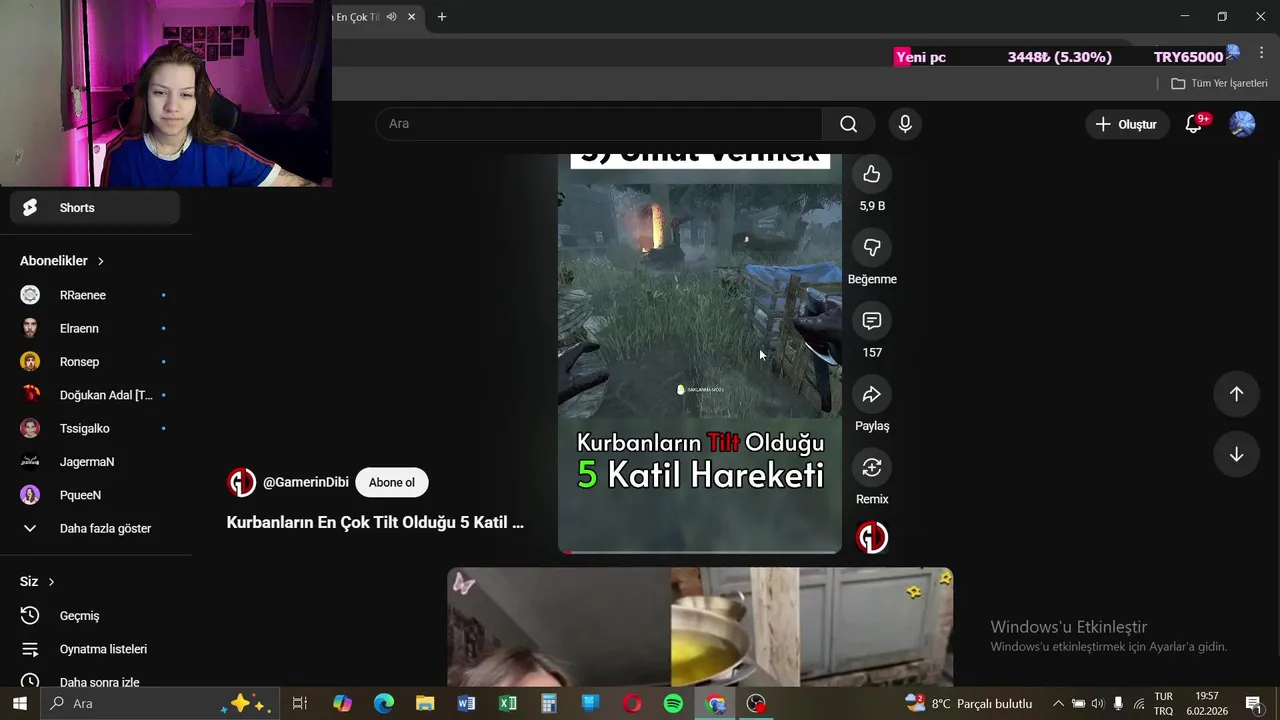Click the search magnifier button
The image size is (1280, 720).
pos(848,124)
